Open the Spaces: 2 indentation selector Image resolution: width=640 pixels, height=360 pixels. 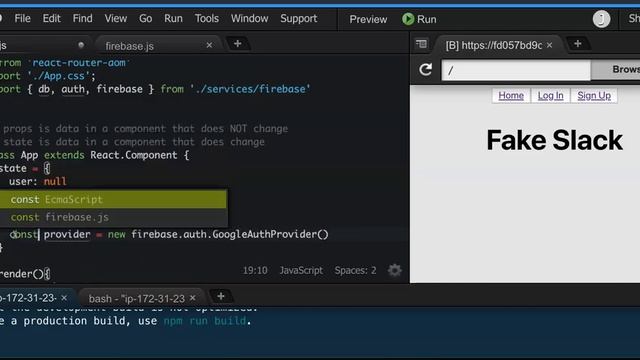[x=355, y=271]
